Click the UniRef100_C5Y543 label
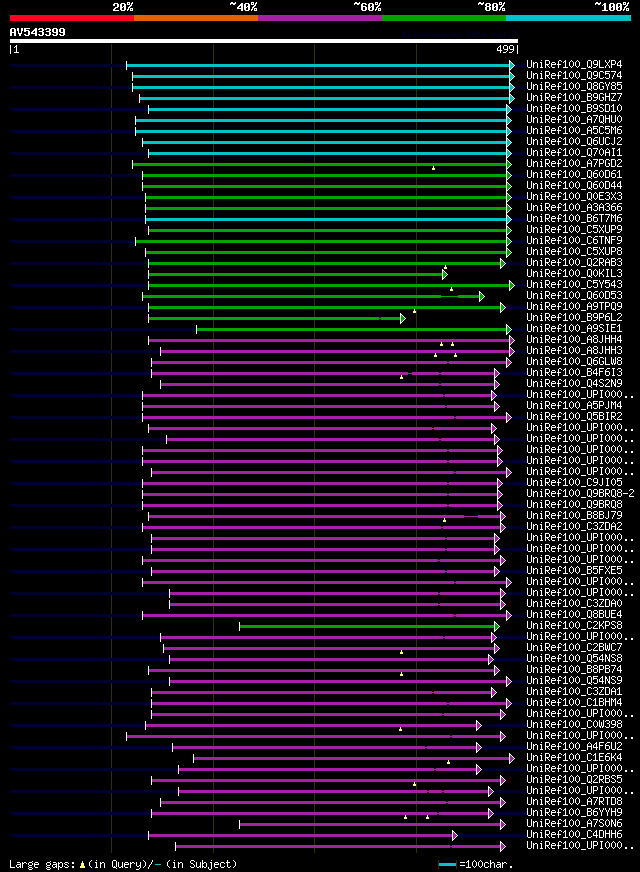This screenshot has height=872, width=640. coord(574,284)
